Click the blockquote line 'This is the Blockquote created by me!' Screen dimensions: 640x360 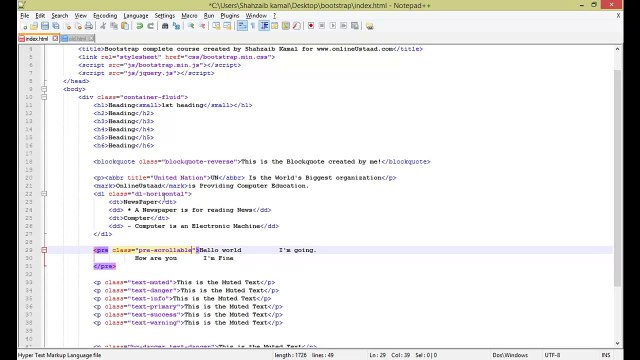(x=311, y=162)
